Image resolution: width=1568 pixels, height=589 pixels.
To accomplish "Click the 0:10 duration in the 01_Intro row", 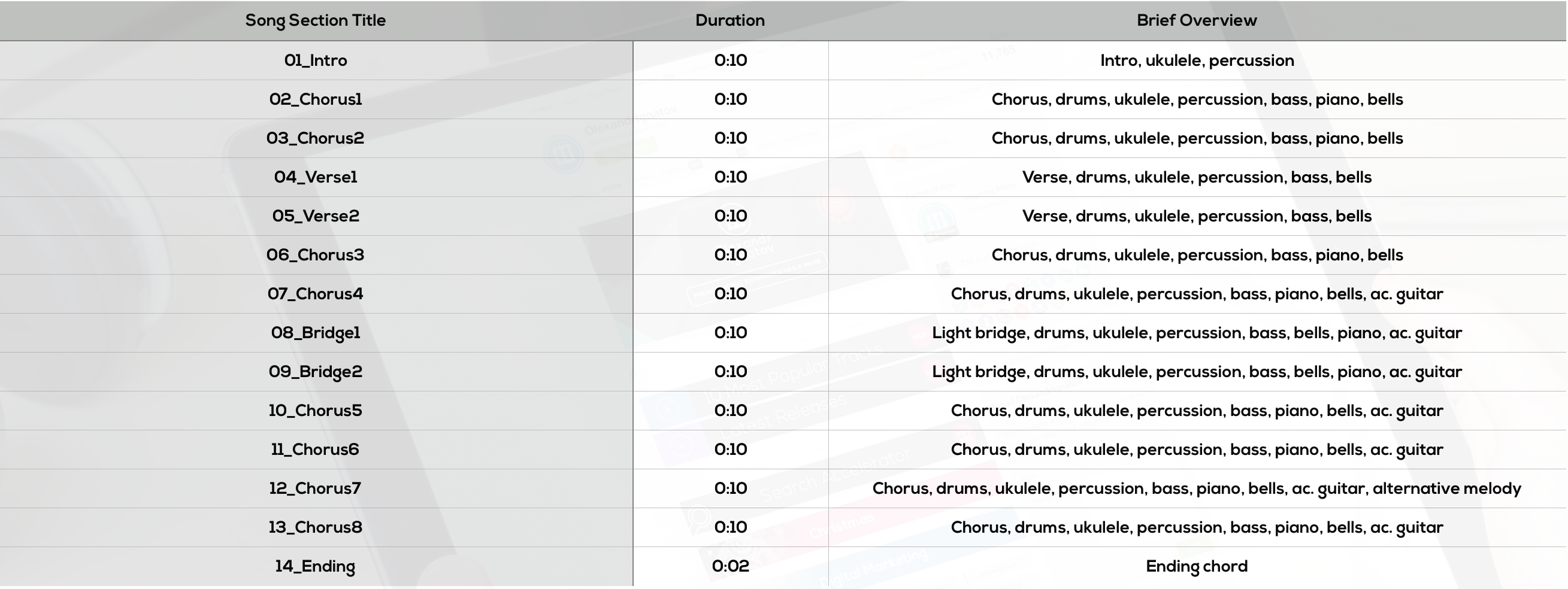I will point(731,60).
